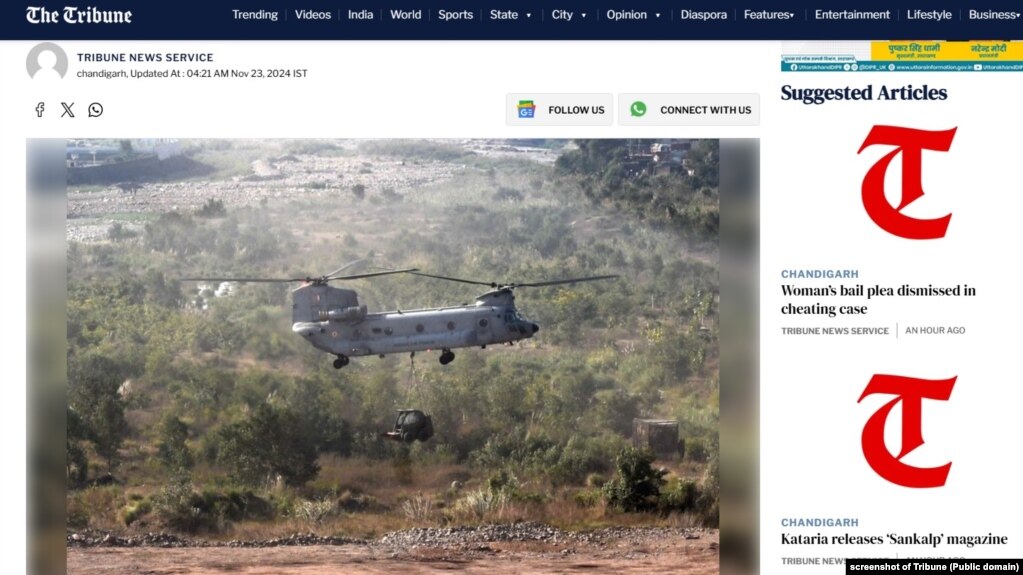Share article via Facebook icon
The height and width of the screenshot is (575, 1023).
tap(40, 110)
